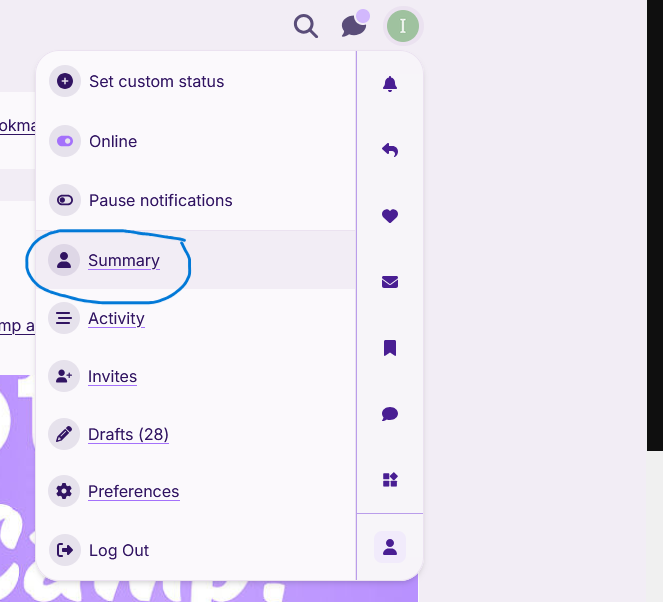Go to the Activity page

click(x=116, y=318)
